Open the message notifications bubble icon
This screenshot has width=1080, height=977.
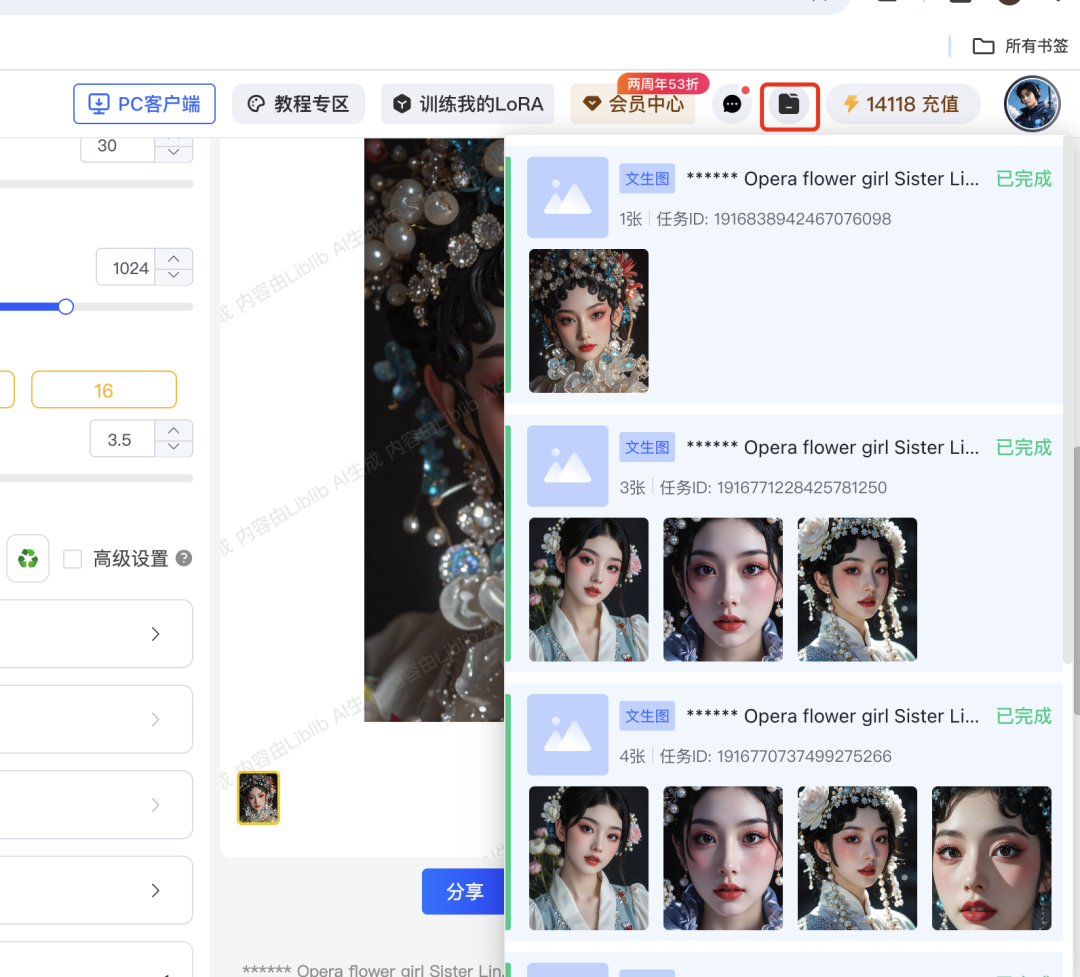click(x=731, y=103)
